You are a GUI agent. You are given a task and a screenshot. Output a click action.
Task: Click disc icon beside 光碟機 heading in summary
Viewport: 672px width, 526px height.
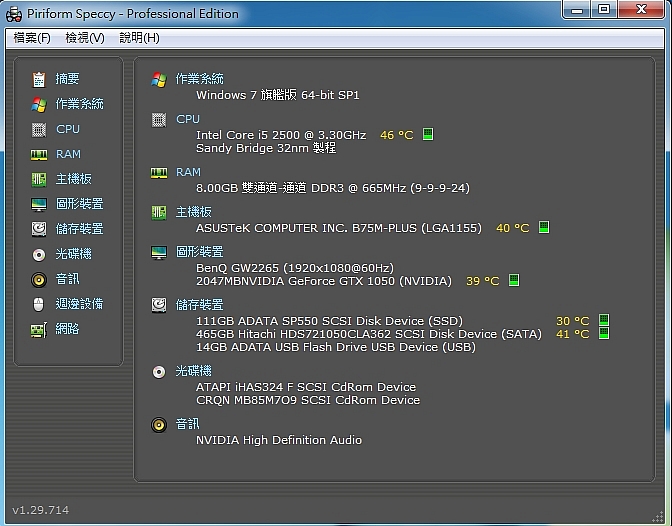(x=159, y=372)
